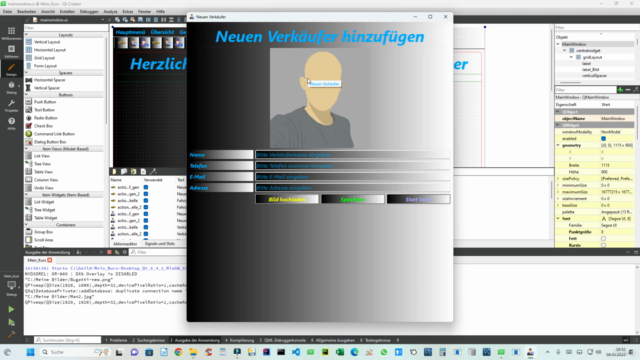This screenshot has height=360, width=640.
Task: Click the green Run button
Action: 11,309
